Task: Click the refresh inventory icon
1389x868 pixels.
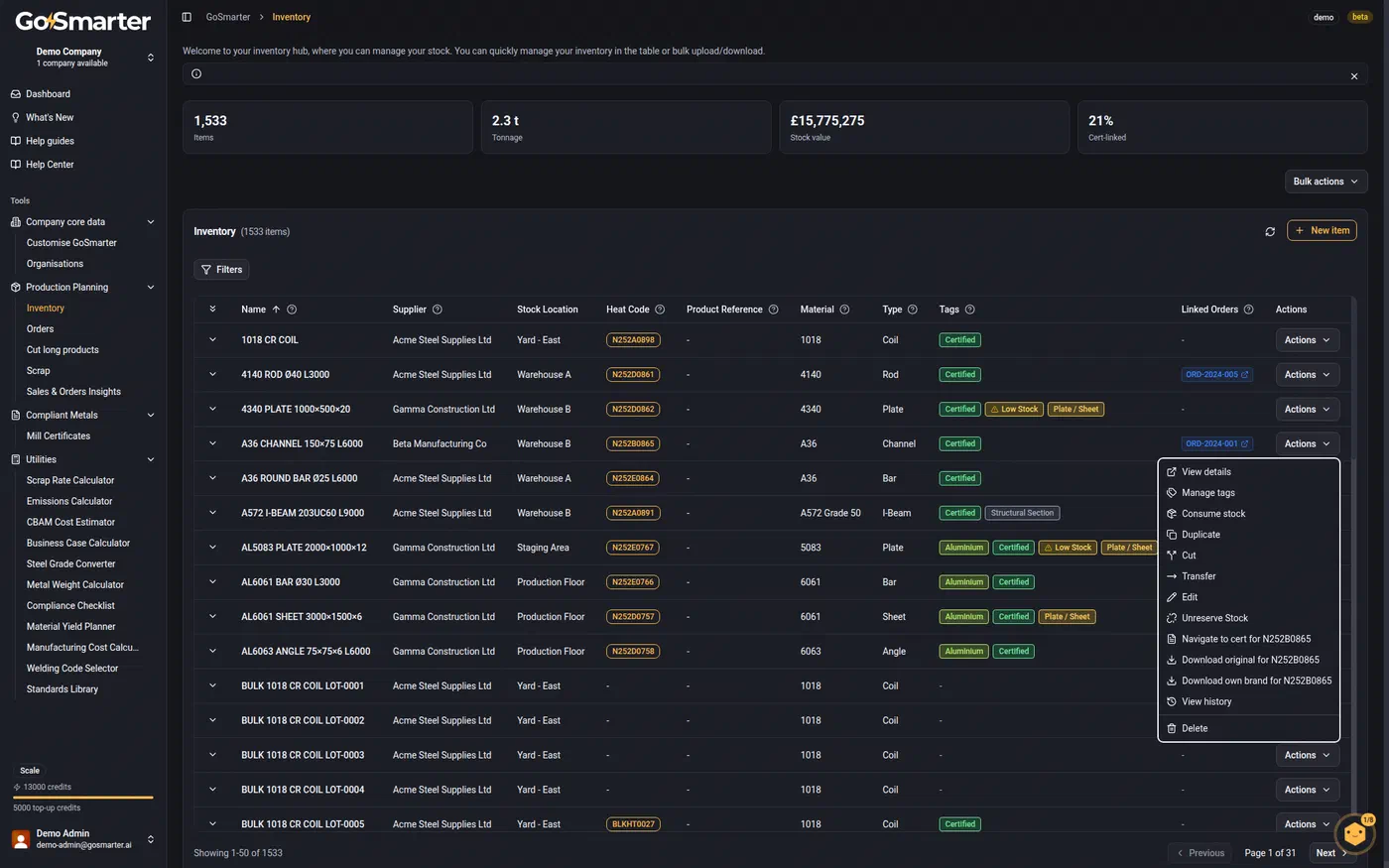Action: 1270,231
